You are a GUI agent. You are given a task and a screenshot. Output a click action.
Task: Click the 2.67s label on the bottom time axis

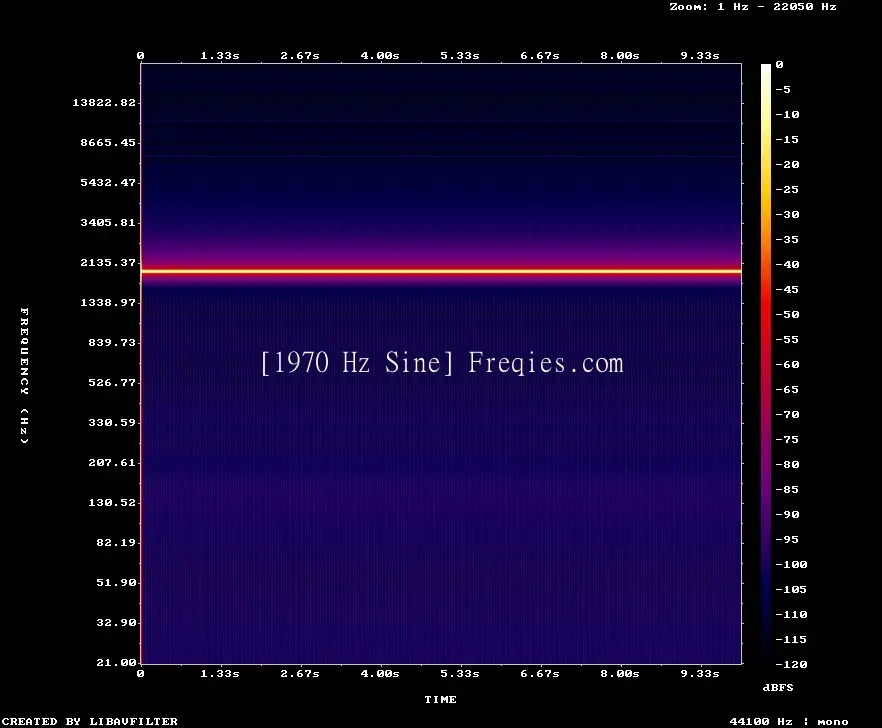[x=300, y=673]
